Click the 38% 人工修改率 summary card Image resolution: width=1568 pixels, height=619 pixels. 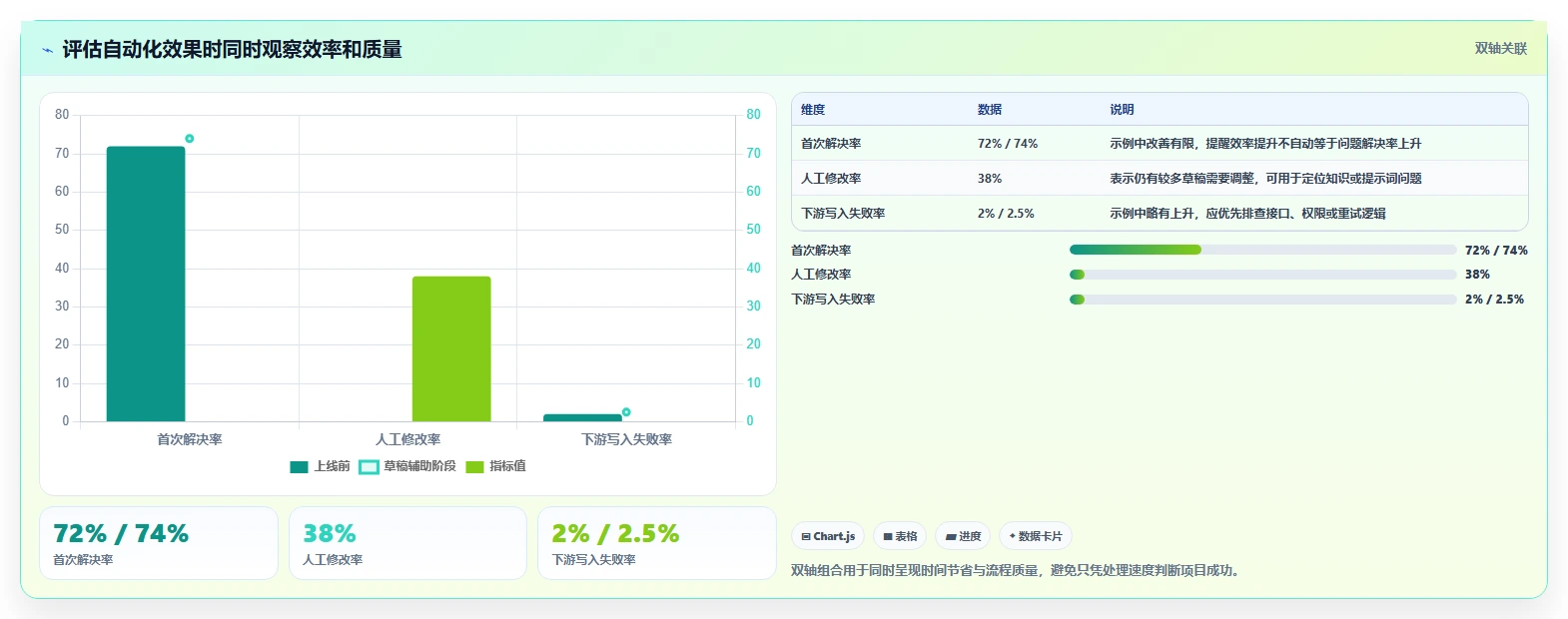tap(407, 543)
